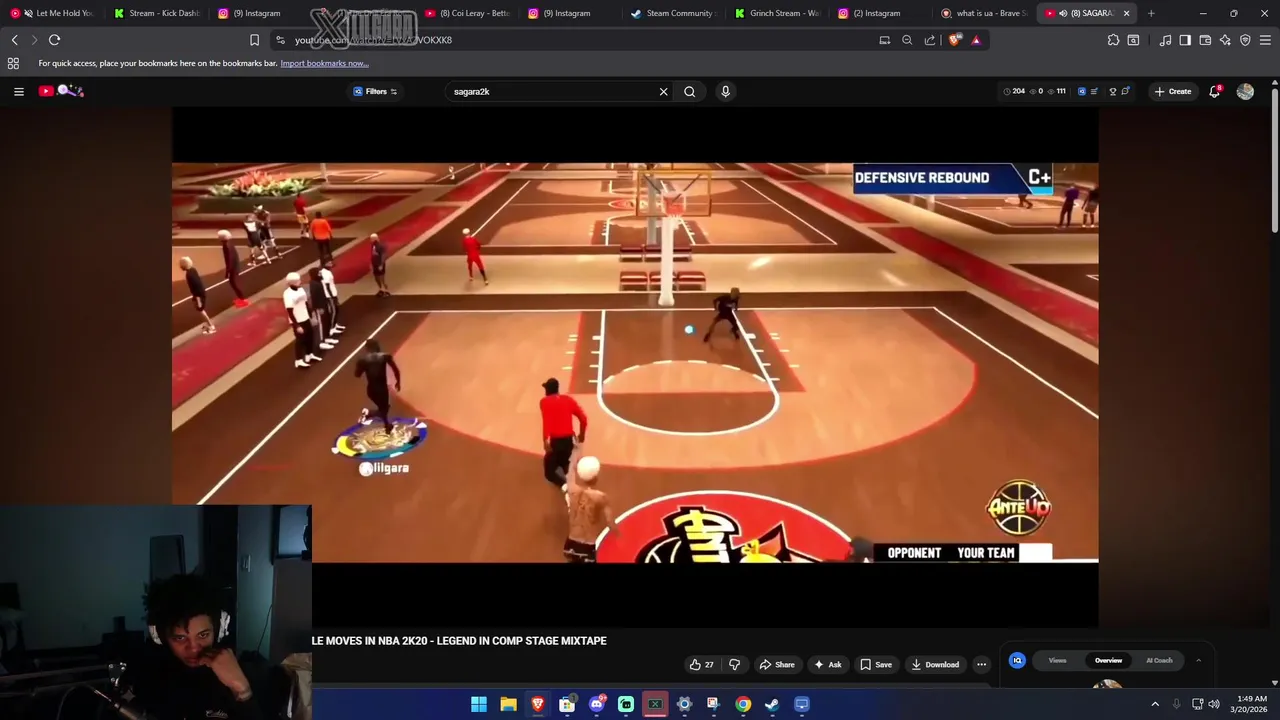Open the browser extensions puzzle icon
1280x720 pixels.
[x=1113, y=40]
